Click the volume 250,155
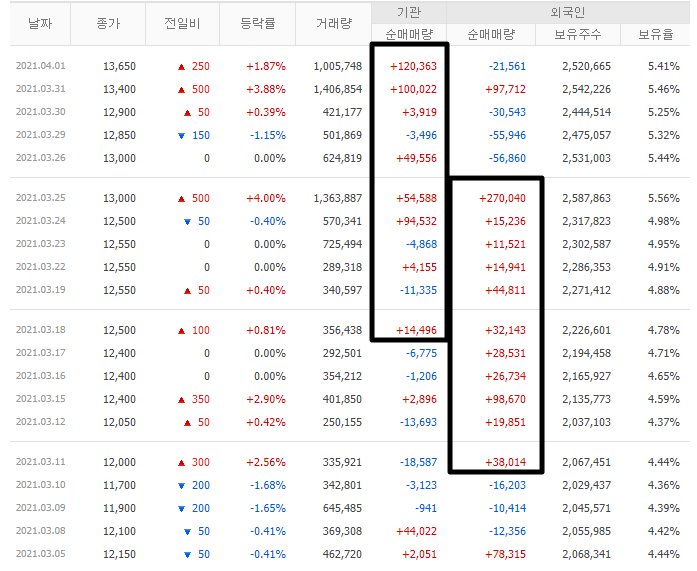Image resolution: width=697 pixels, height=571 pixels. (x=342, y=422)
